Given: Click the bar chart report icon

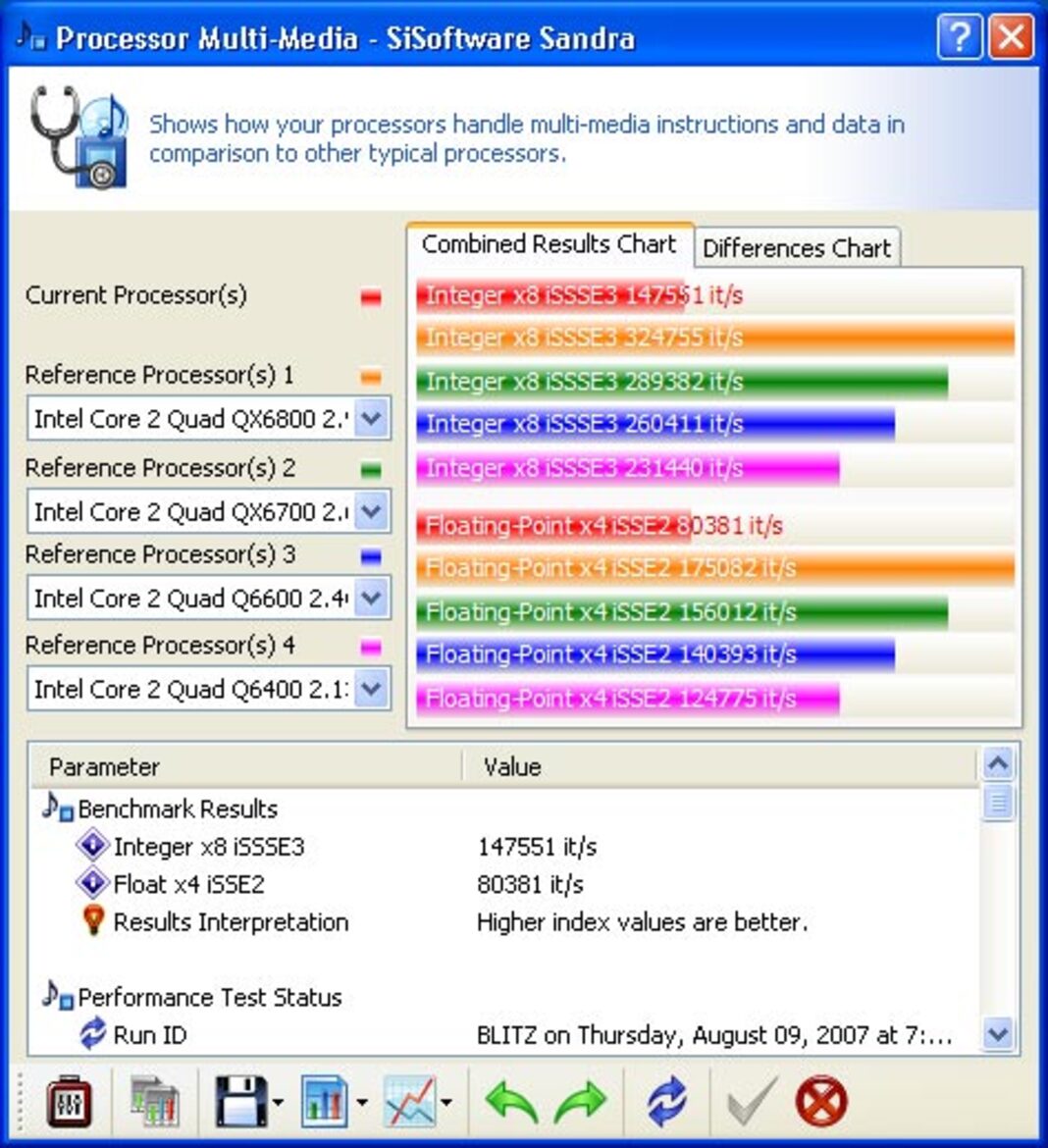Looking at the screenshot, I should point(325,1100).
